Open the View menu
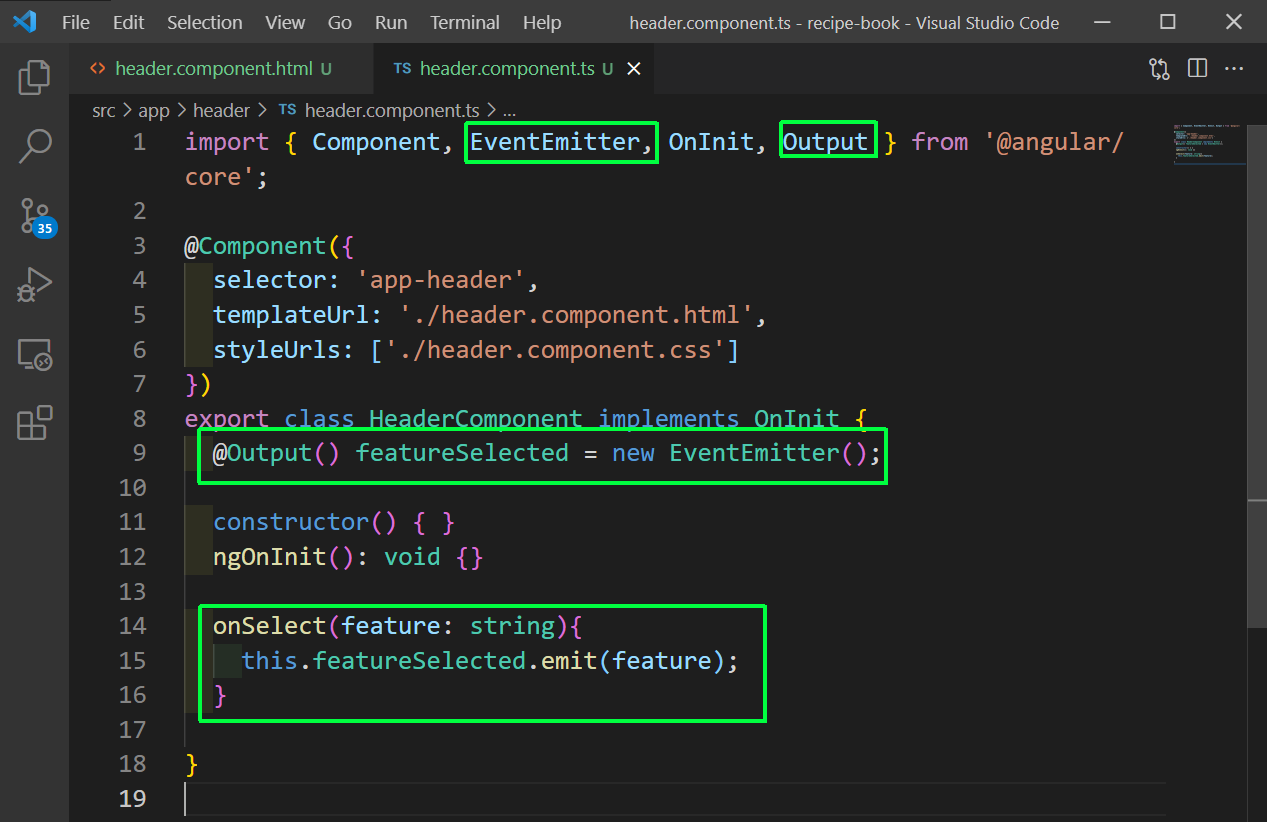1267x822 pixels. click(286, 22)
